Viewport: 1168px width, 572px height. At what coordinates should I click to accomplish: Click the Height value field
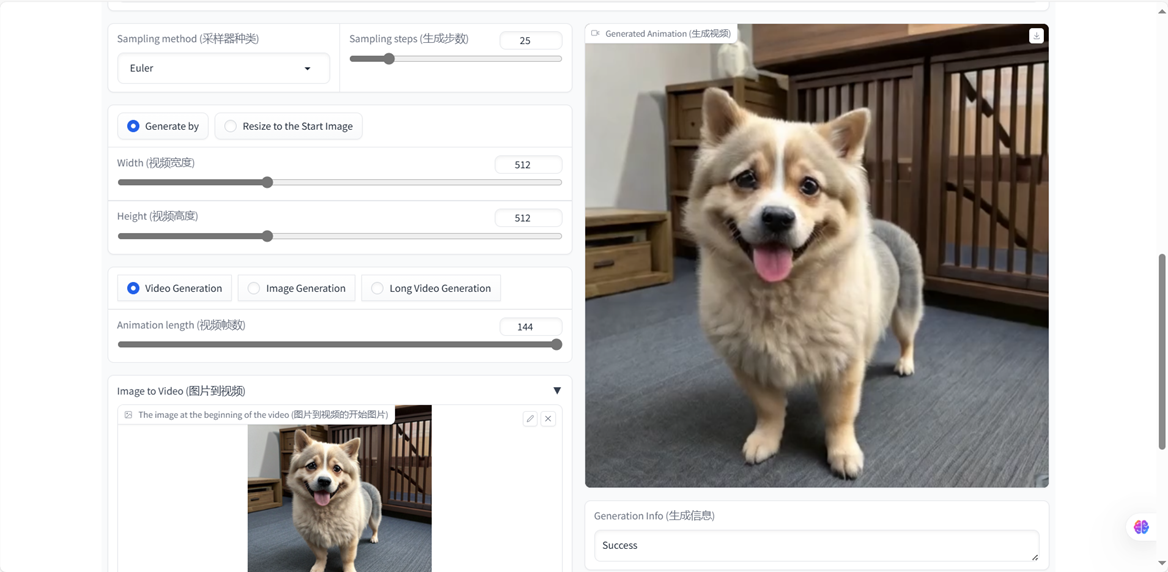pyautogui.click(x=528, y=218)
